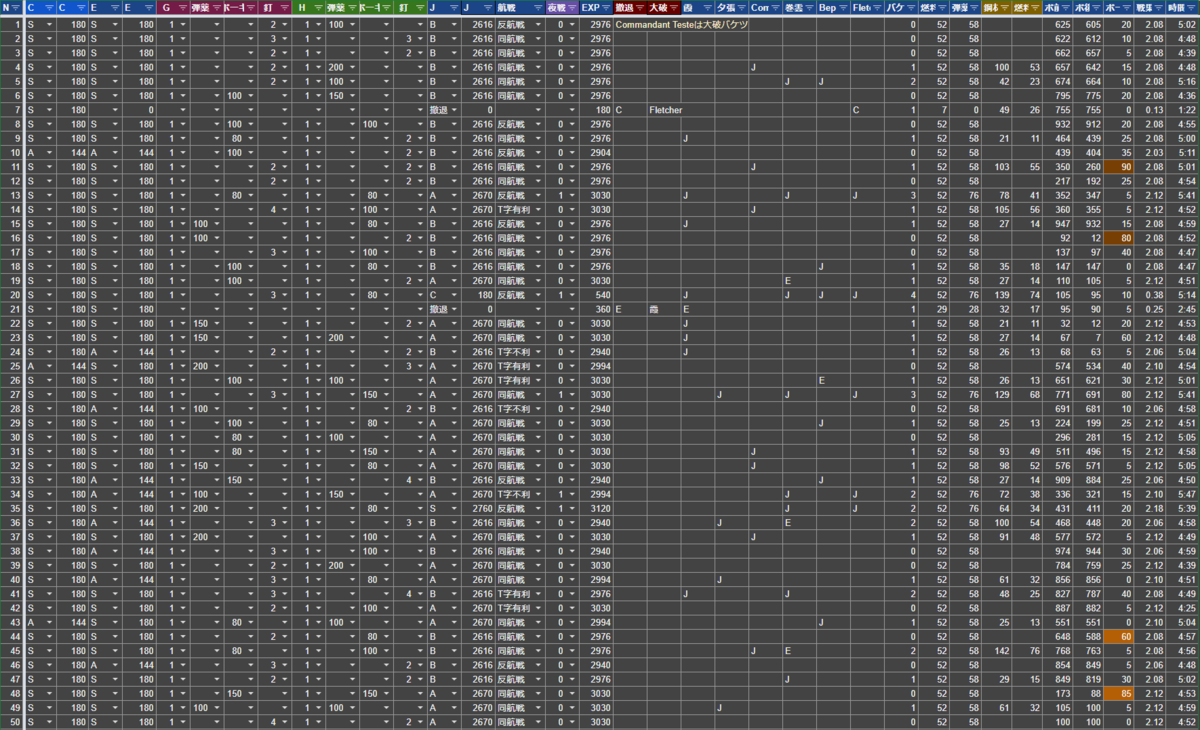Open the Bep column filter icon
The height and width of the screenshot is (730, 1200).
[x=844, y=8]
